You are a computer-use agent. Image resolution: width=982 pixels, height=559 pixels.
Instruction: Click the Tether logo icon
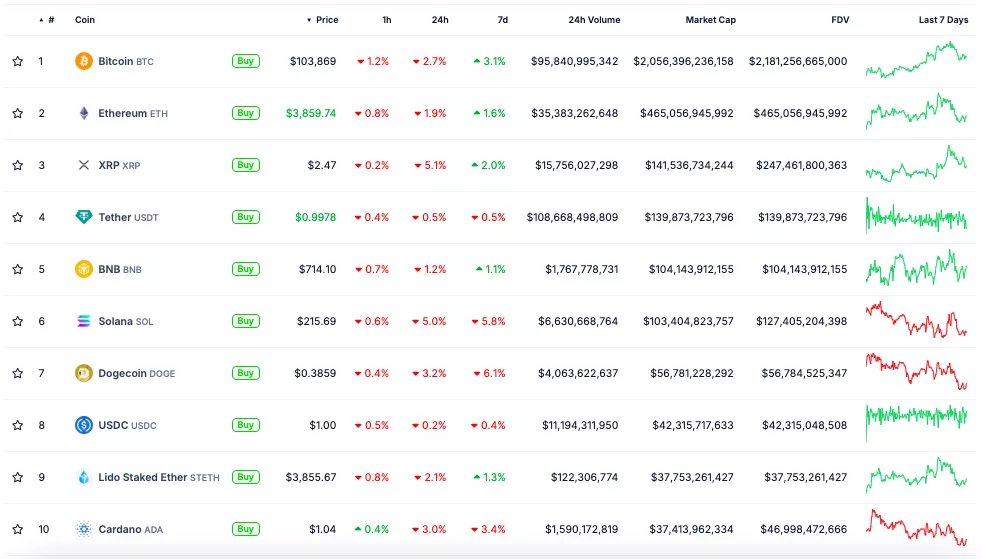coord(84,217)
